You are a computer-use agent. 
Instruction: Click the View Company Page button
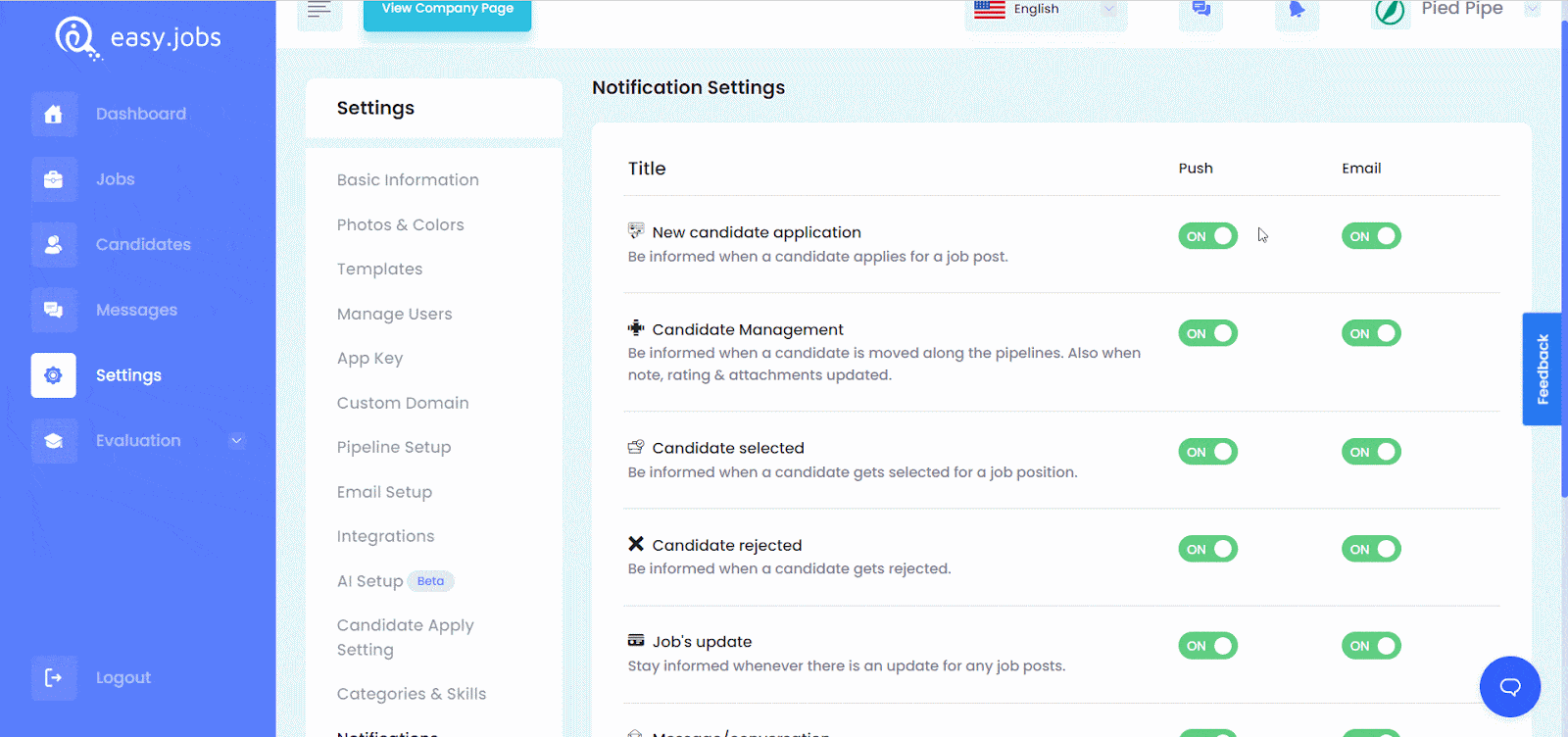click(x=447, y=14)
